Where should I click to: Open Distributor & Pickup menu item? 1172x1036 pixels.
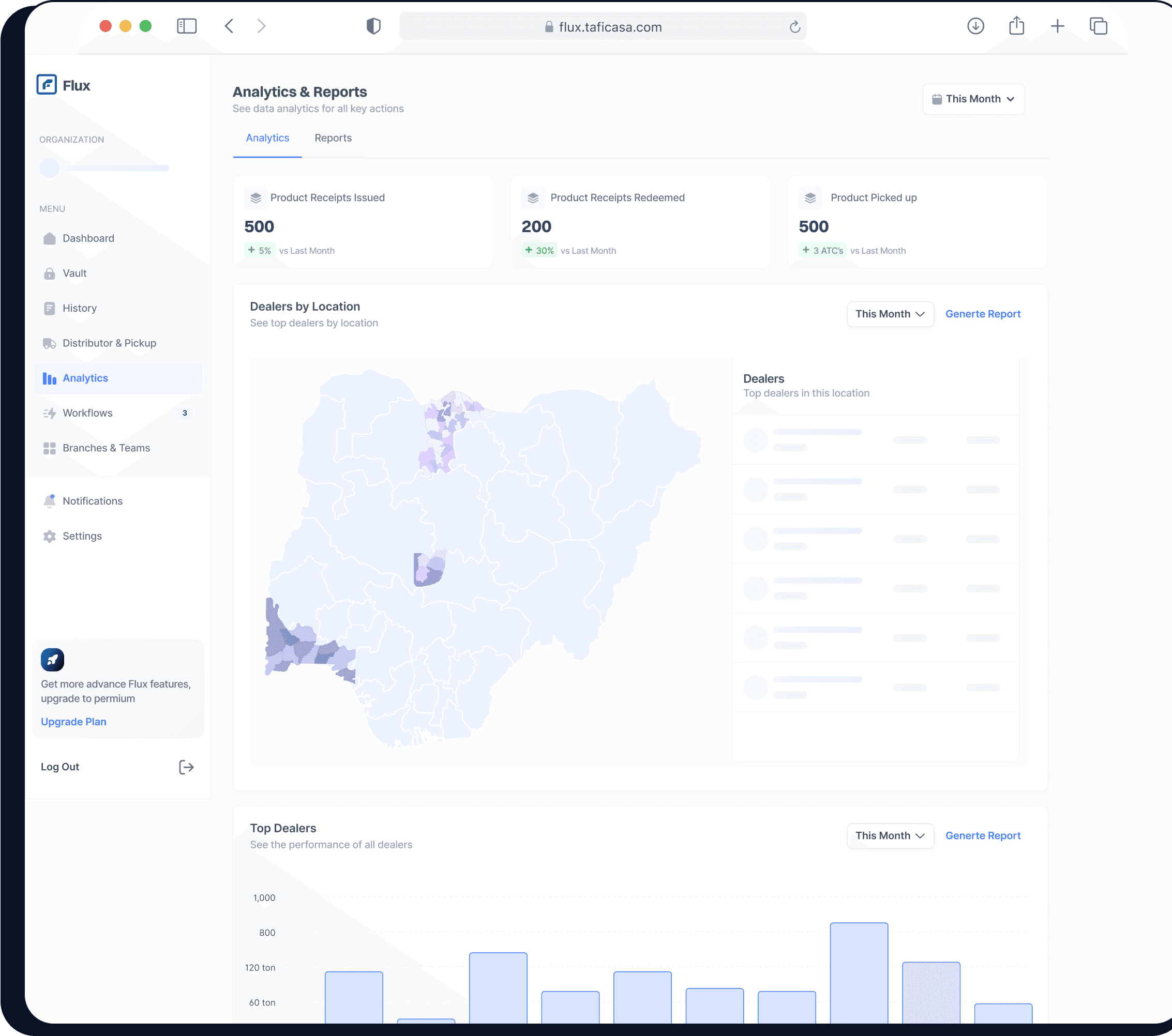pyautogui.click(x=118, y=343)
